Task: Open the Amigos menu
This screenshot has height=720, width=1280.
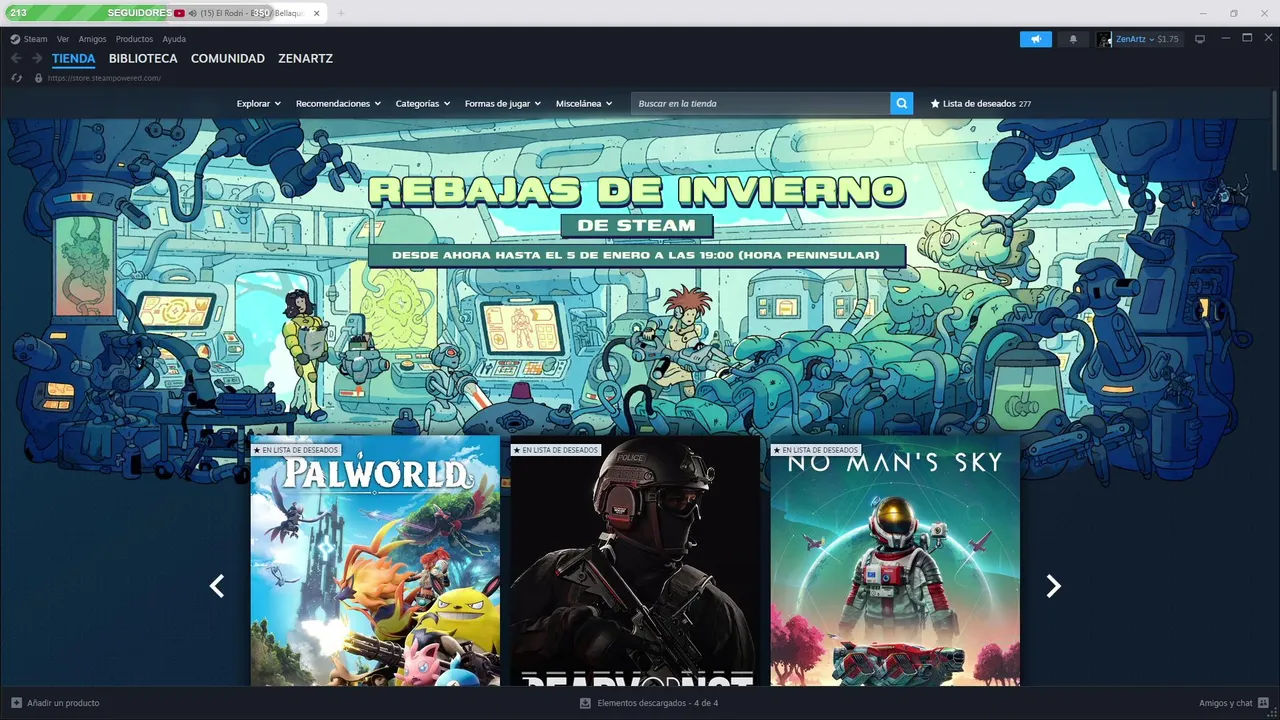Action: click(92, 39)
